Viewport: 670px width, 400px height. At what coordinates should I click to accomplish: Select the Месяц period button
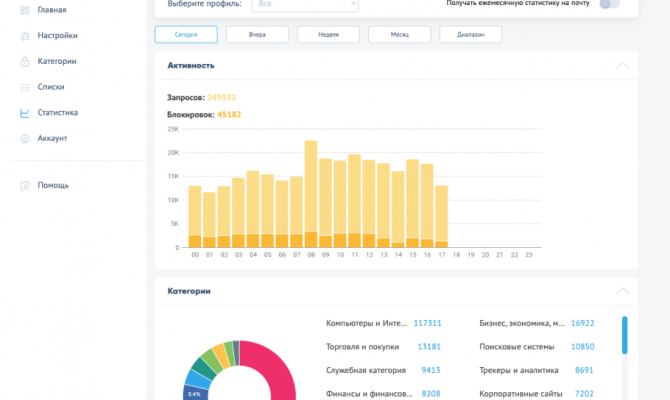coord(400,35)
